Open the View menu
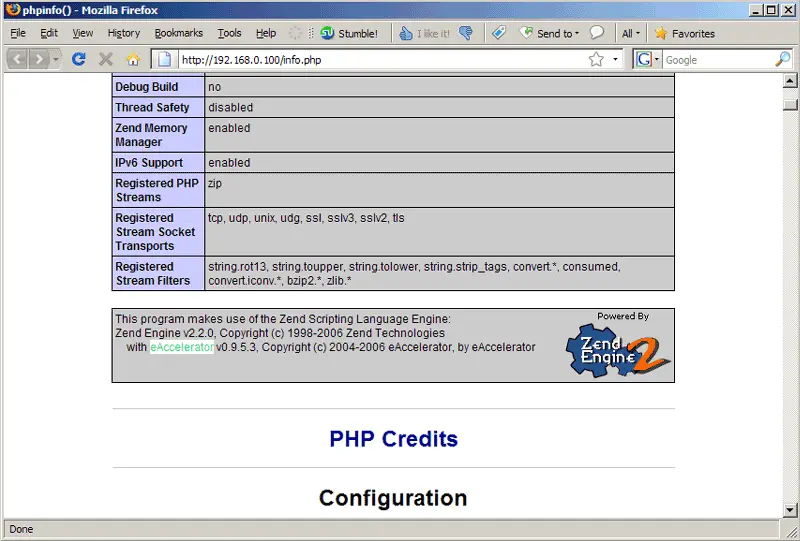This screenshot has width=800, height=541. point(83,33)
